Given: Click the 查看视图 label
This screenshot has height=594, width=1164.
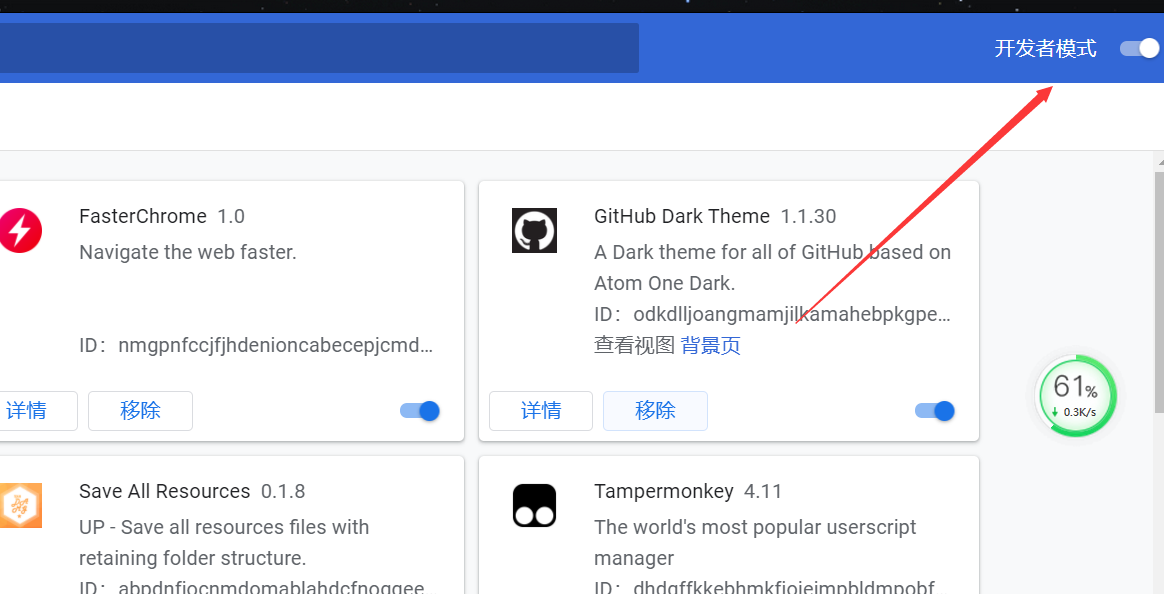Looking at the screenshot, I should (634, 345).
